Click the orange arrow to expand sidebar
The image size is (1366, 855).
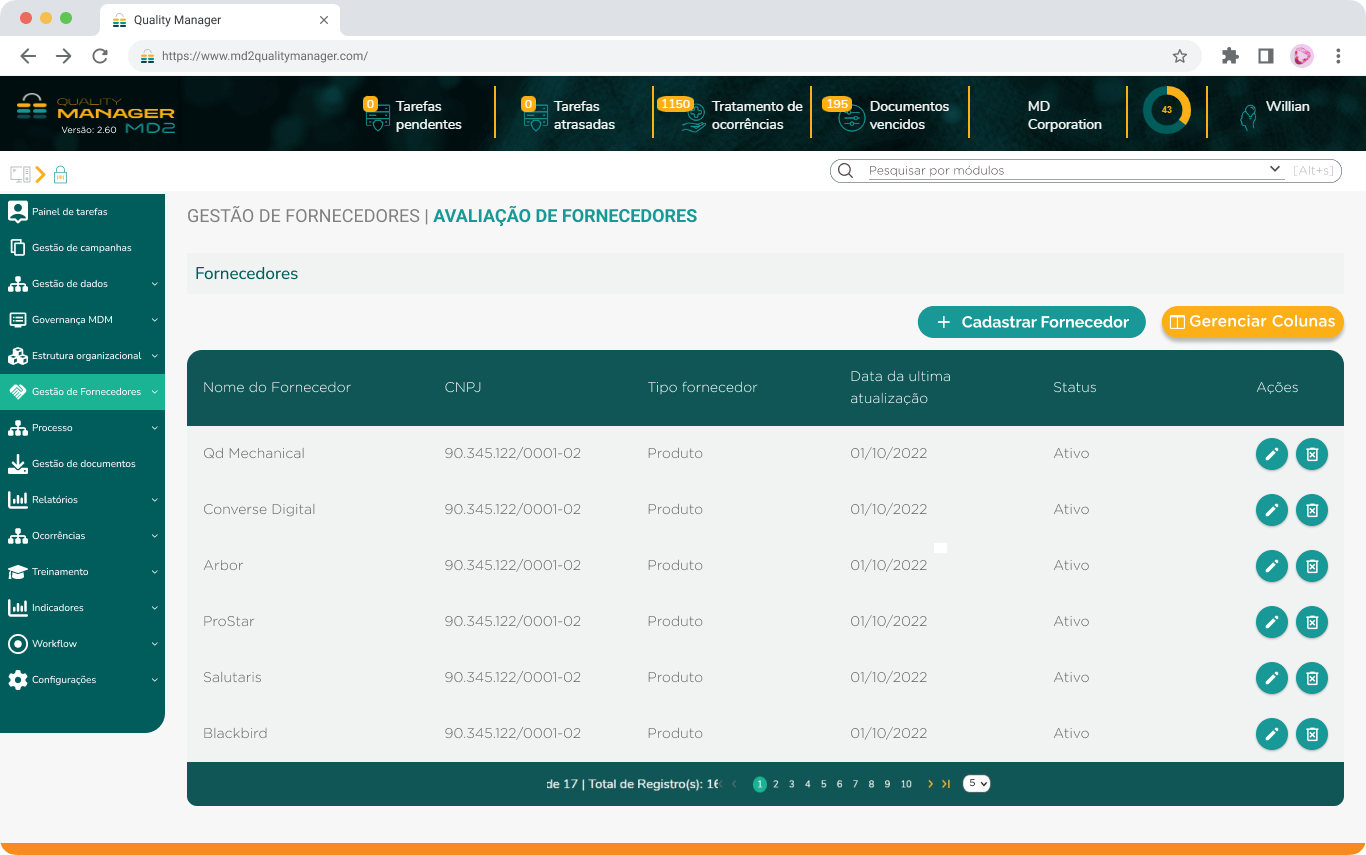tap(39, 173)
